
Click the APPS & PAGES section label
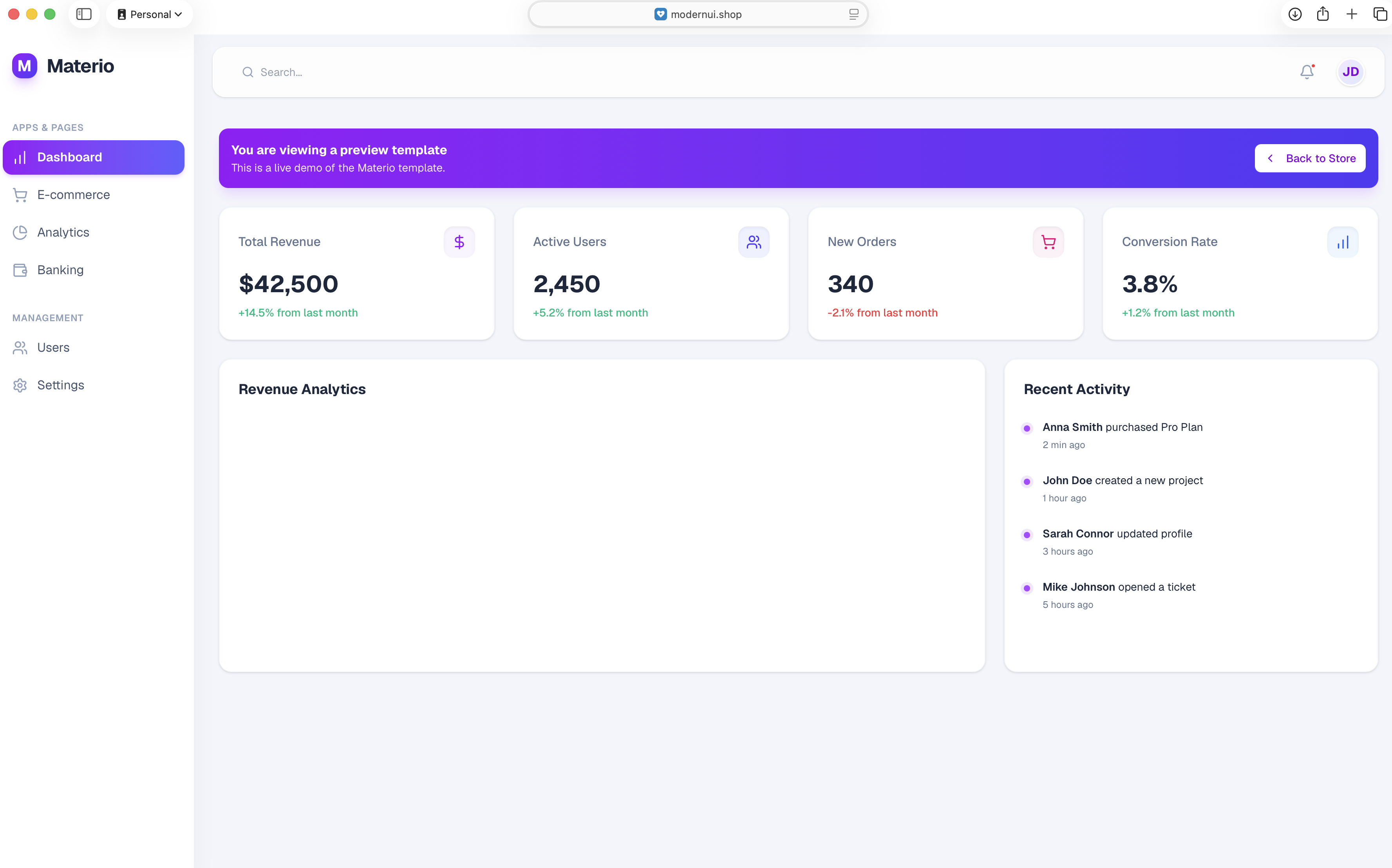pyautogui.click(x=48, y=127)
